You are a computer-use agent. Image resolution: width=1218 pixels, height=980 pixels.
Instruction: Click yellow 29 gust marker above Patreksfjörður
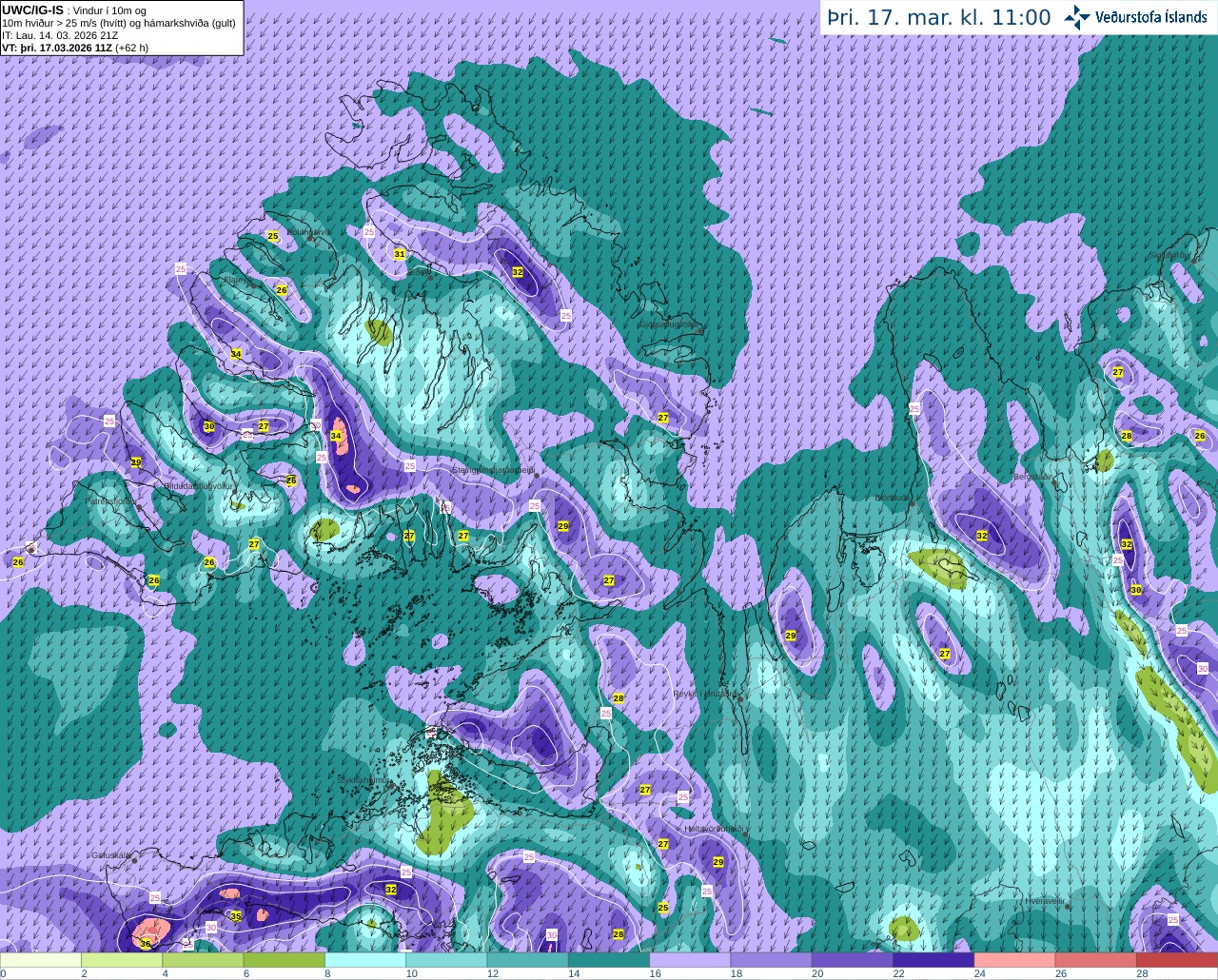pyautogui.click(x=136, y=462)
